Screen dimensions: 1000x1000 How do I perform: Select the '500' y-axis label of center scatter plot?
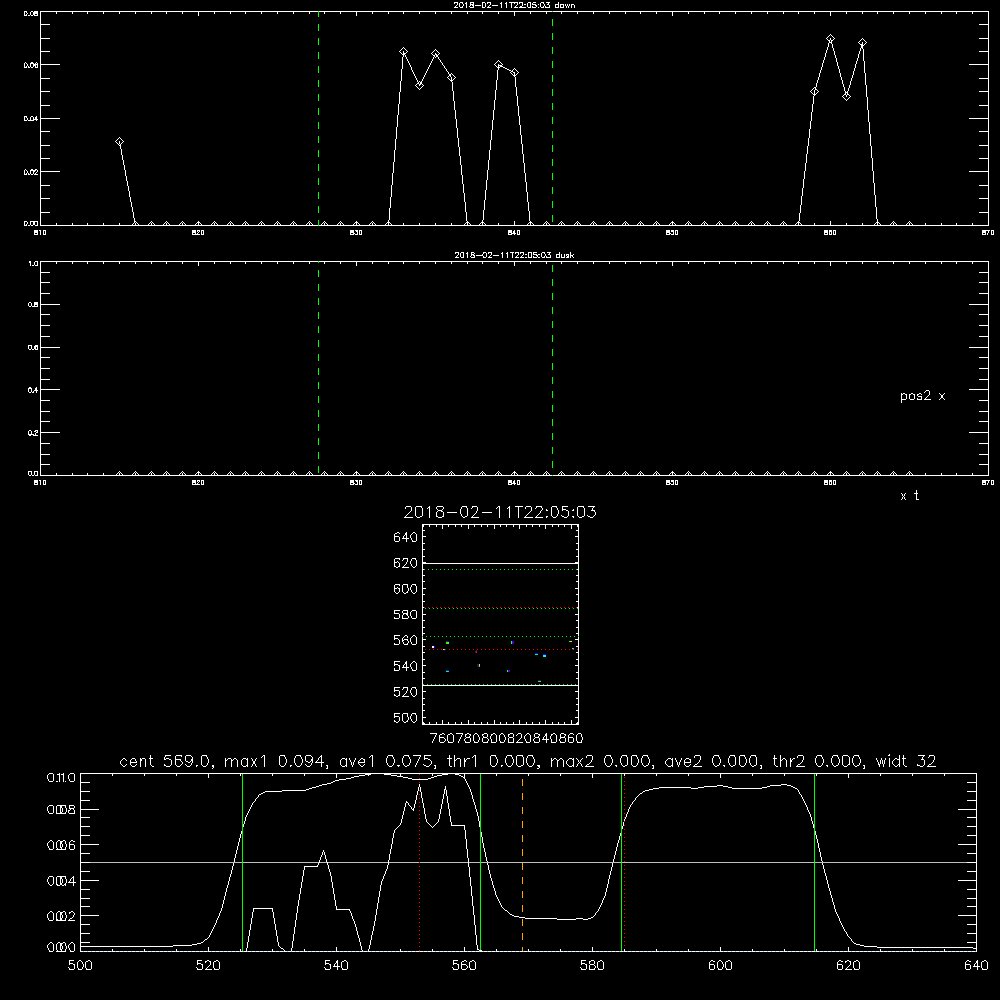(406, 718)
